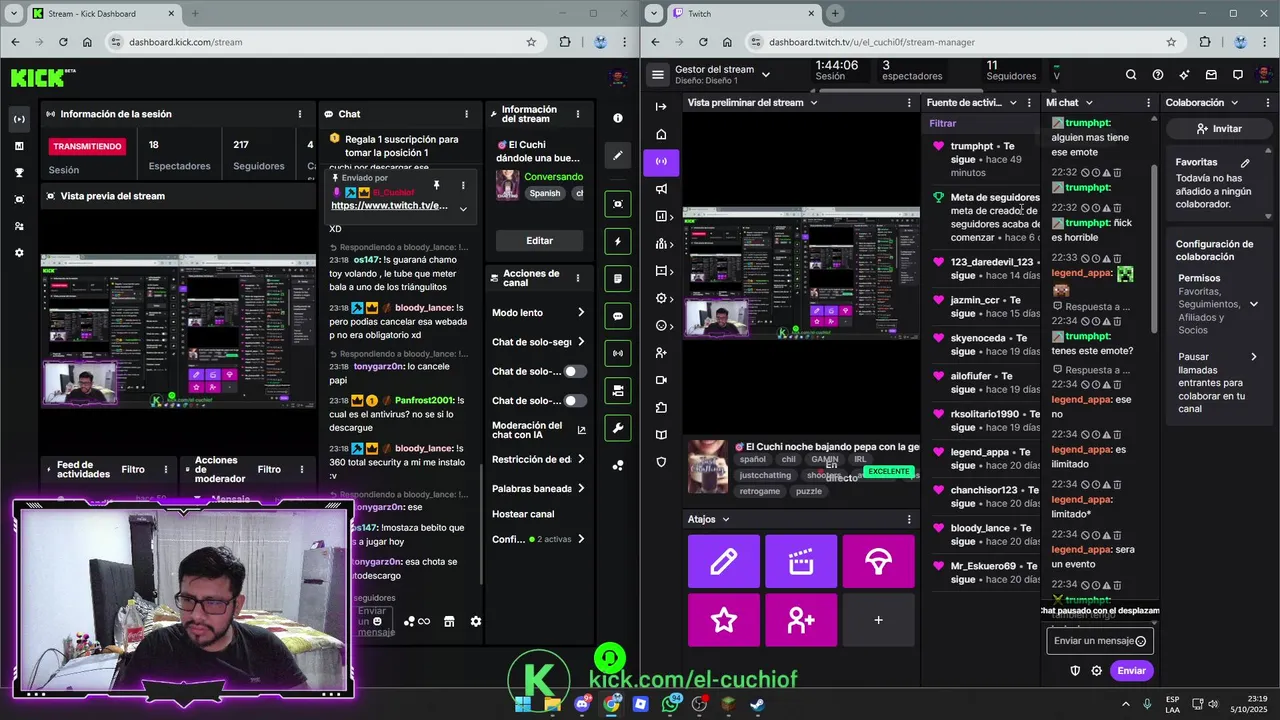This screenshot has width=1280, height=720.
Task: Expand Pausar llamadas entrantes option
Action: [x=1253, y=357]
